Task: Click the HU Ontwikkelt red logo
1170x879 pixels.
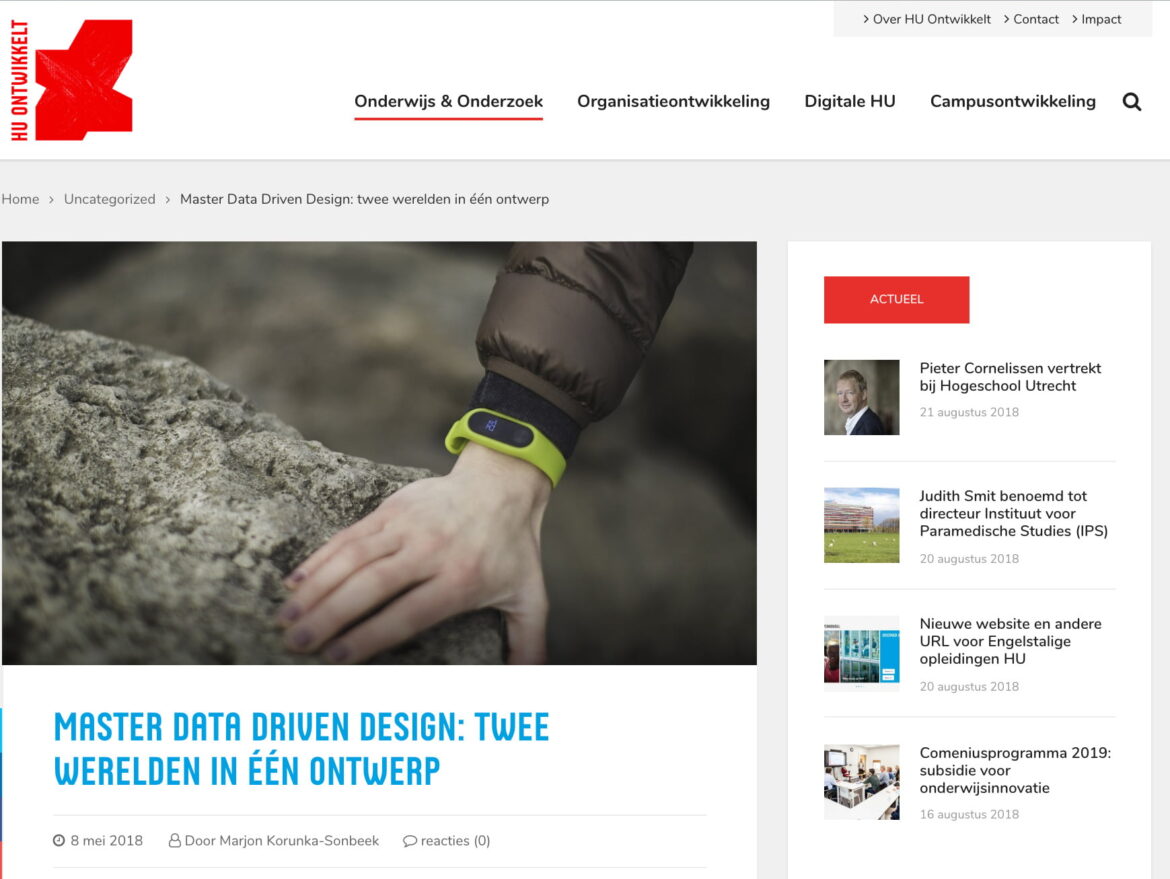Action: pyautogui.click(x=71, y=80)
